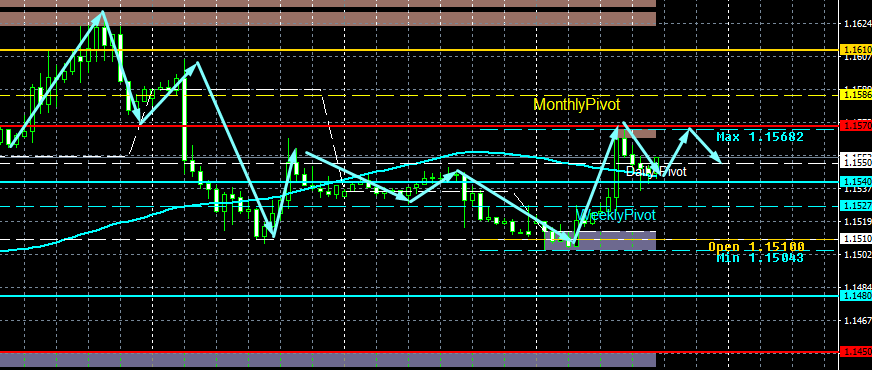Click the 1.1467 axis value
This screenshot has height=370, width=872.
[x=858, y=320]
